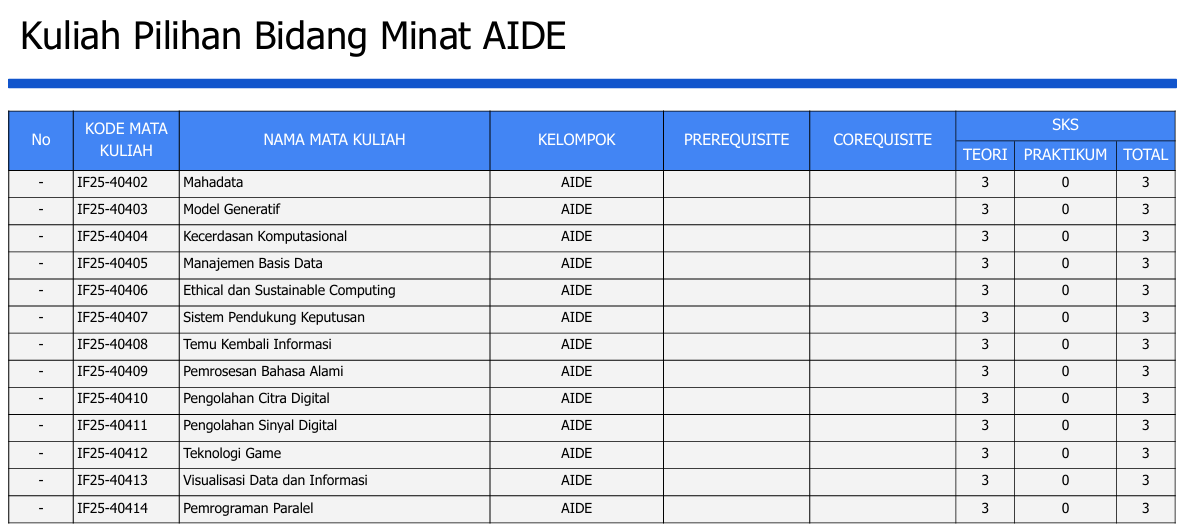Select the 'Teknologi Game' course name
This screenshot has height=530, width=1184.
coord(232,453)
